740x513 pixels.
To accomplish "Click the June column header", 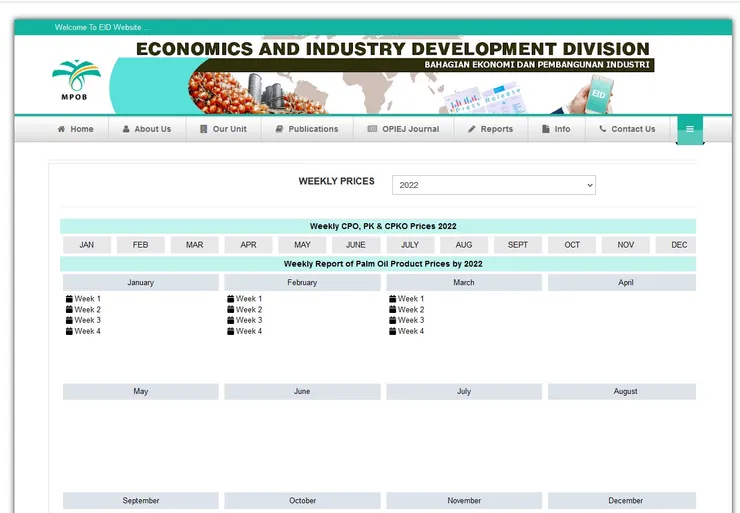I will coord(303,391).
